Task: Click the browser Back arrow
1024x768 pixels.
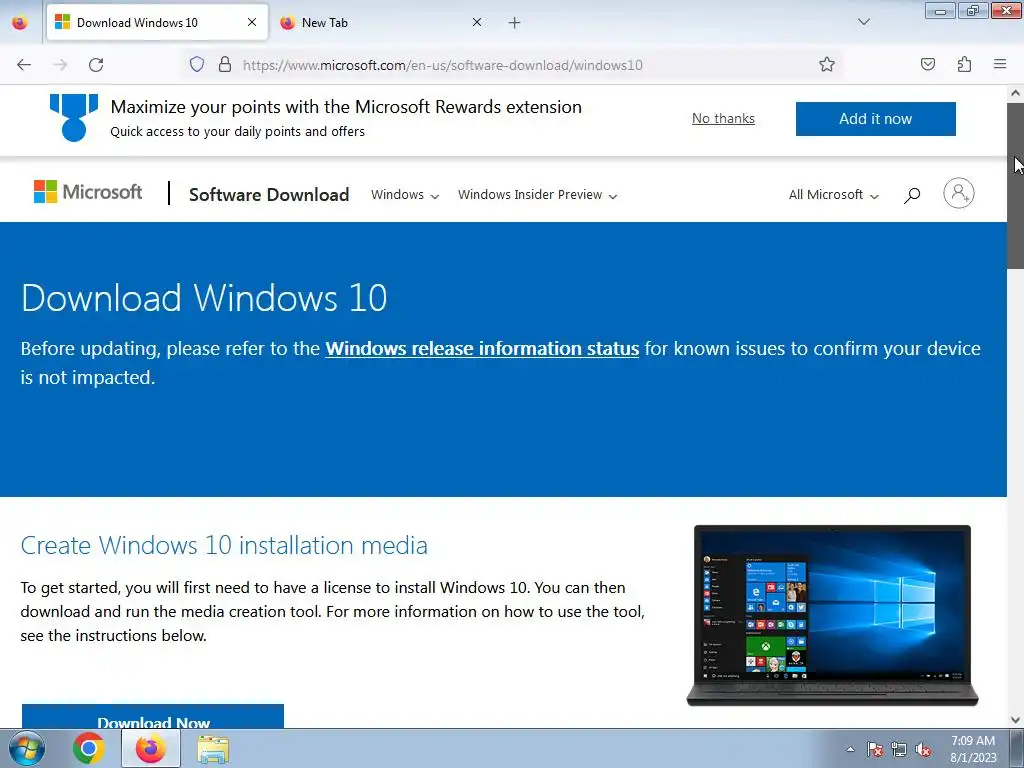Action: 24,65
